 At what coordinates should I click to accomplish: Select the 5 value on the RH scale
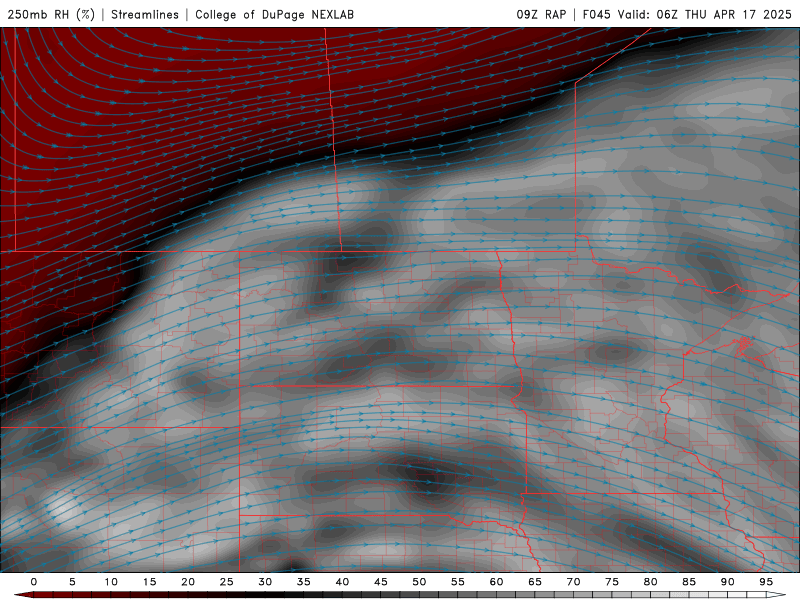pyautogui.click(x=72, y=582)
